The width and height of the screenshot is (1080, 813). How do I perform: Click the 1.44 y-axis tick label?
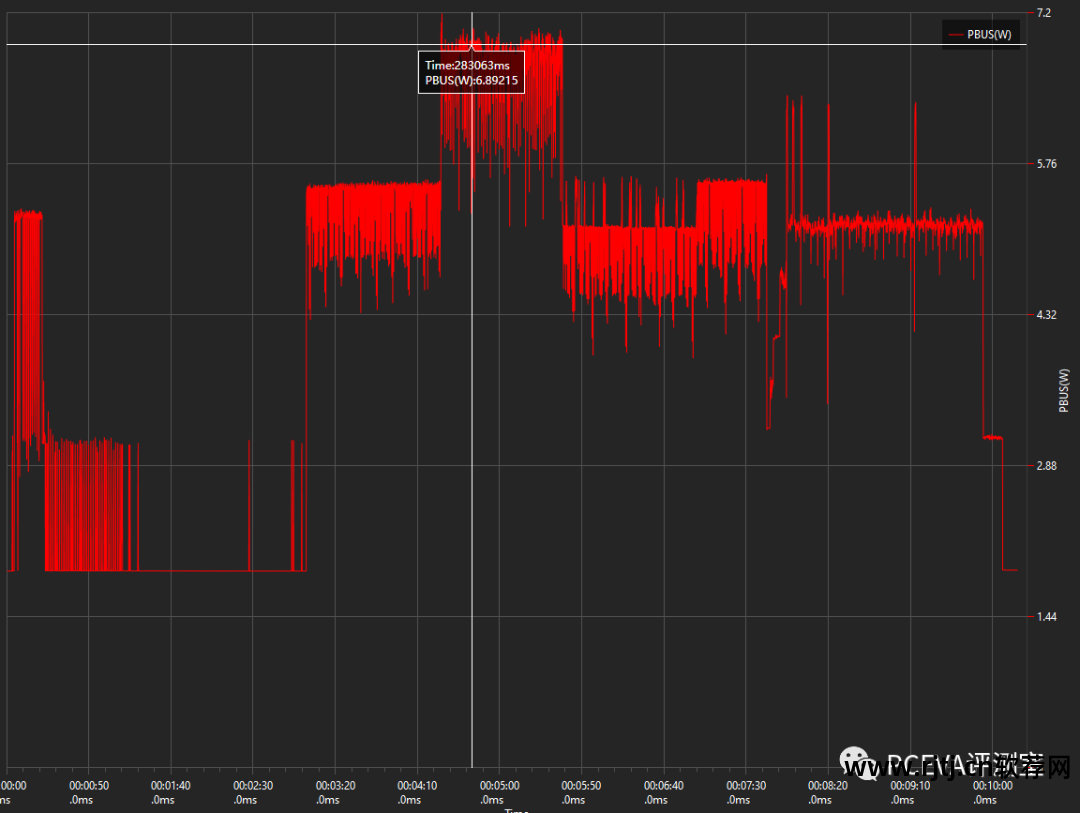1046,617
